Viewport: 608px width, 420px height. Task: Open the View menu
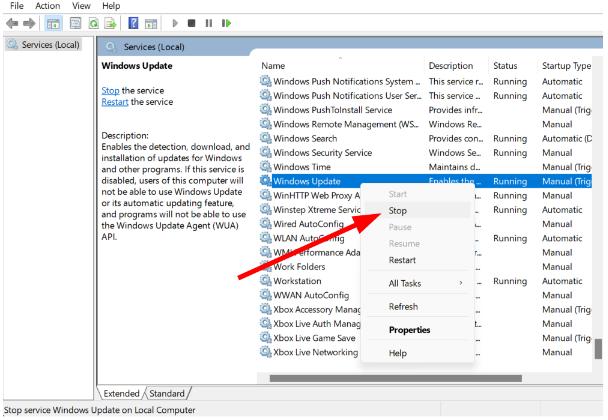pos(81,6)
